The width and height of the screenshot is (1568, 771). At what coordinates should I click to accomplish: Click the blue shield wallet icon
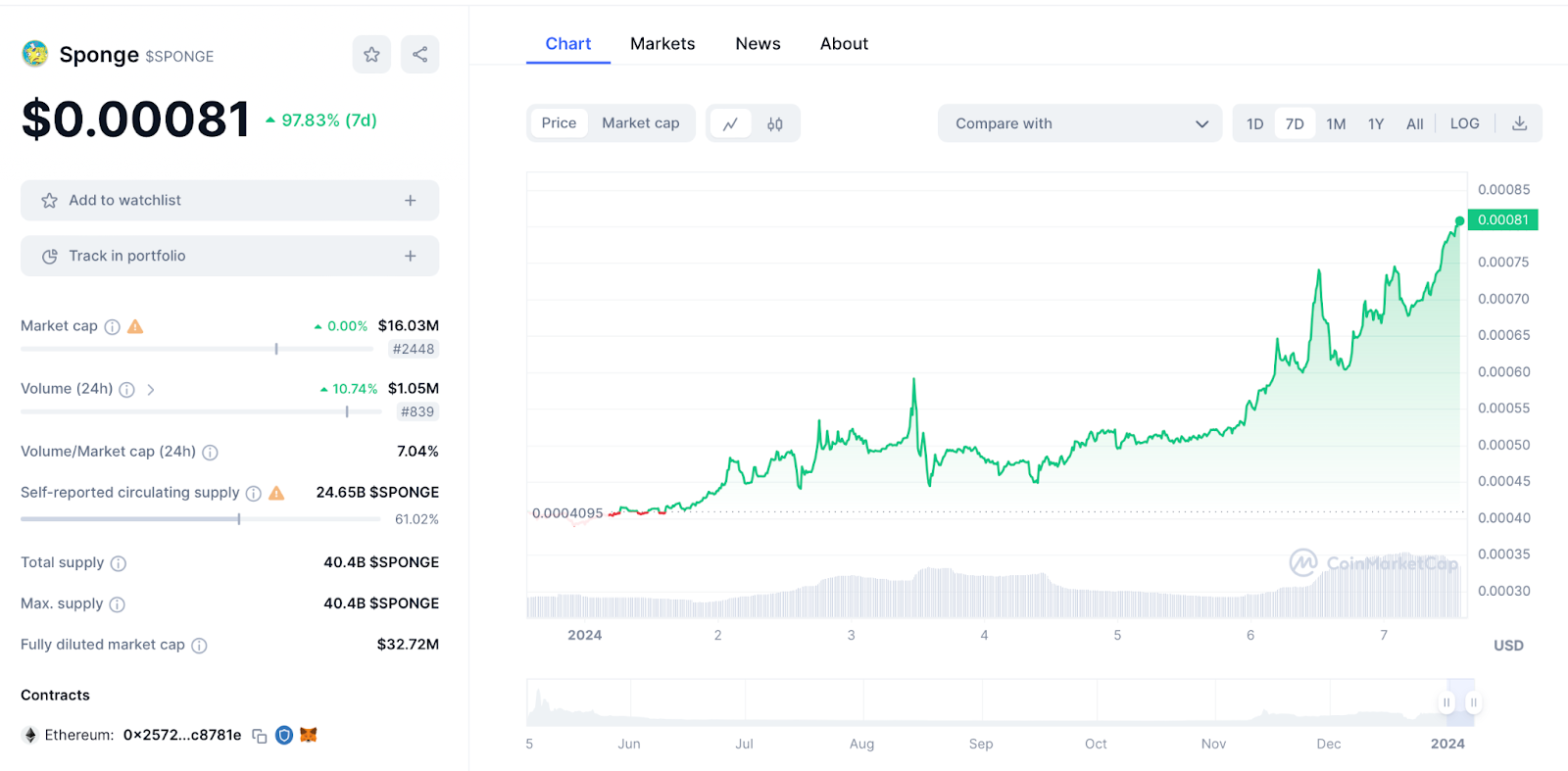(x=284, y=735)
